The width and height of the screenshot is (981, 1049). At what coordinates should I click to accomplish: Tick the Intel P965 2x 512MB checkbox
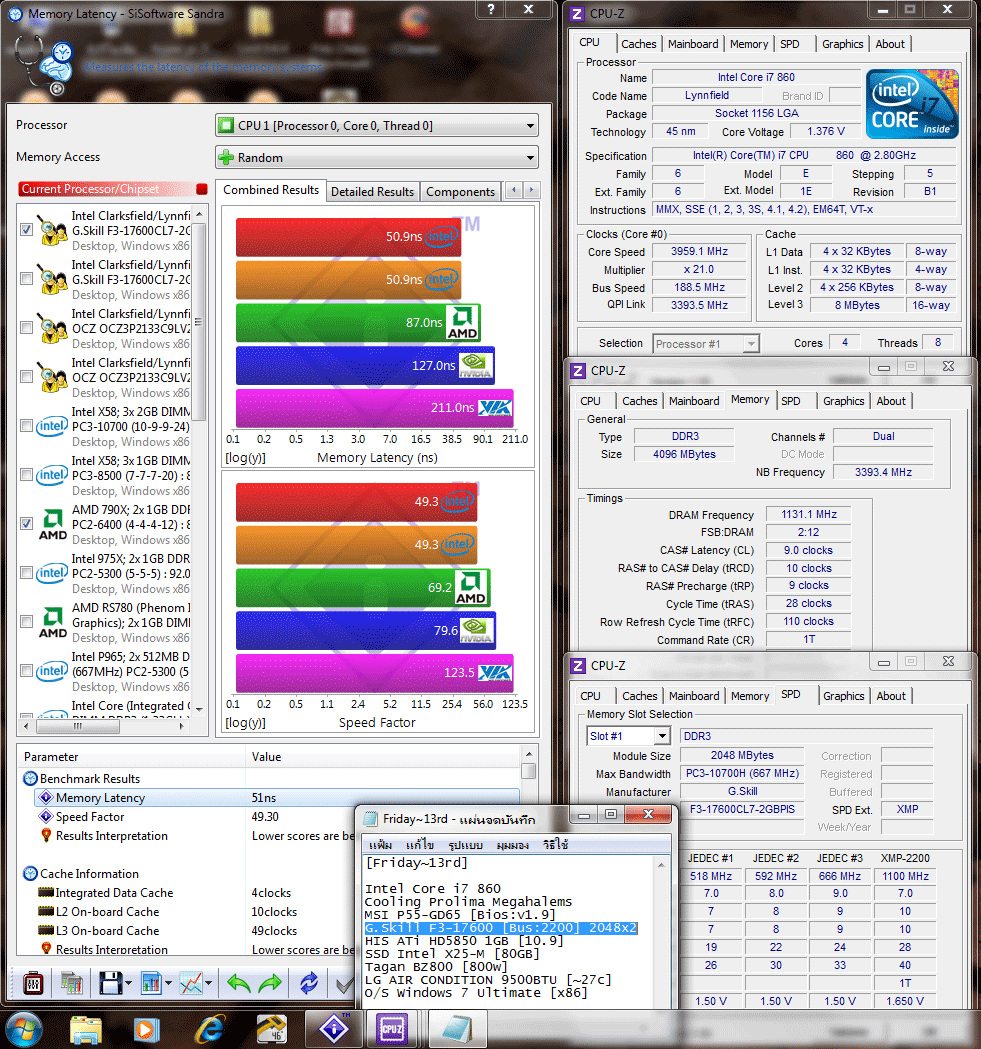26,670
